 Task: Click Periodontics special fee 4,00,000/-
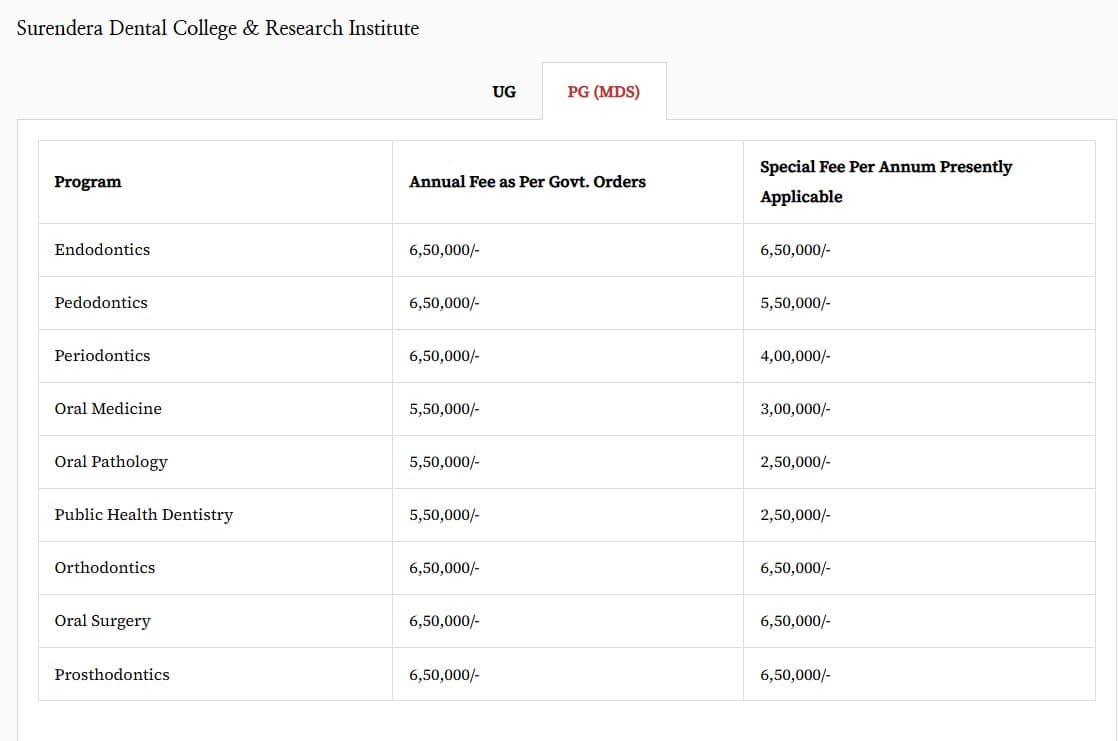pos(795,356)
